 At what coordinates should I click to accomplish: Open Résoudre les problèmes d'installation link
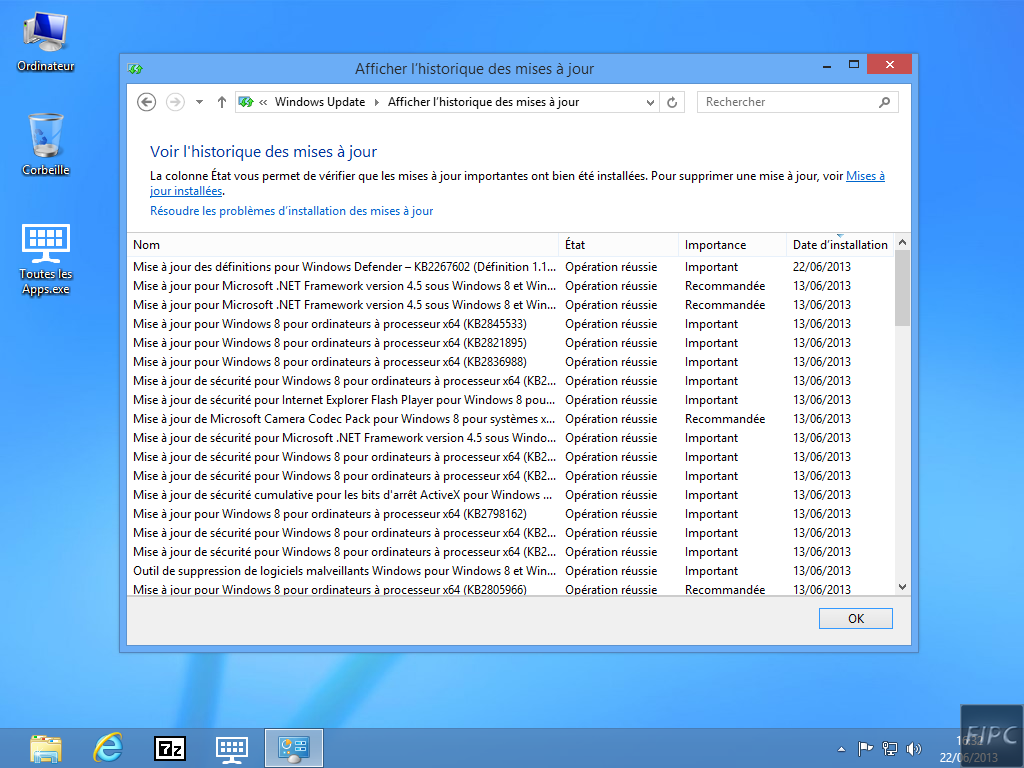point(291,211)
